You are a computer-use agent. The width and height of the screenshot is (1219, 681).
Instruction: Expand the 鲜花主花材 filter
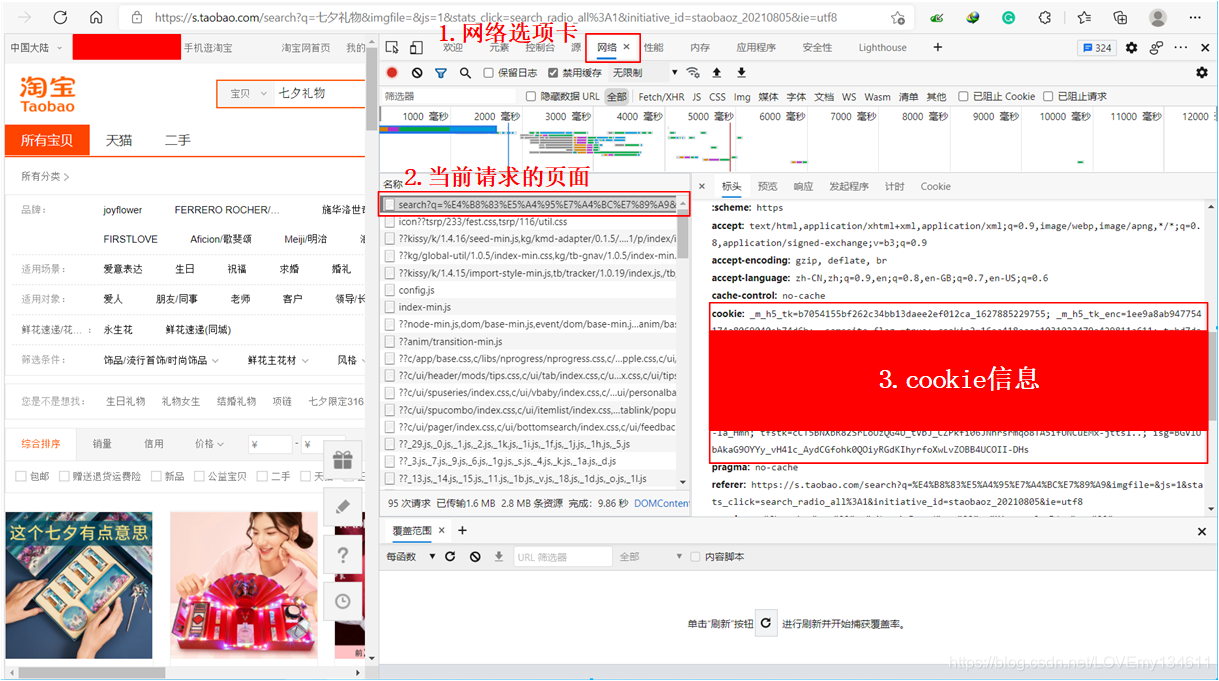click(278, 361)
